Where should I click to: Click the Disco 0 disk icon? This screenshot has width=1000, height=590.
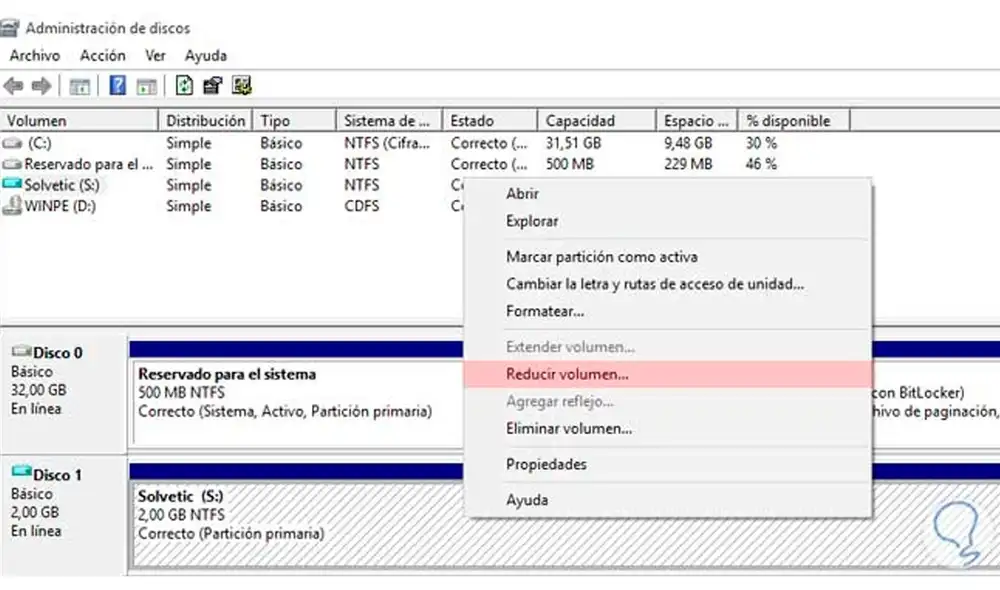coord(22,352)
